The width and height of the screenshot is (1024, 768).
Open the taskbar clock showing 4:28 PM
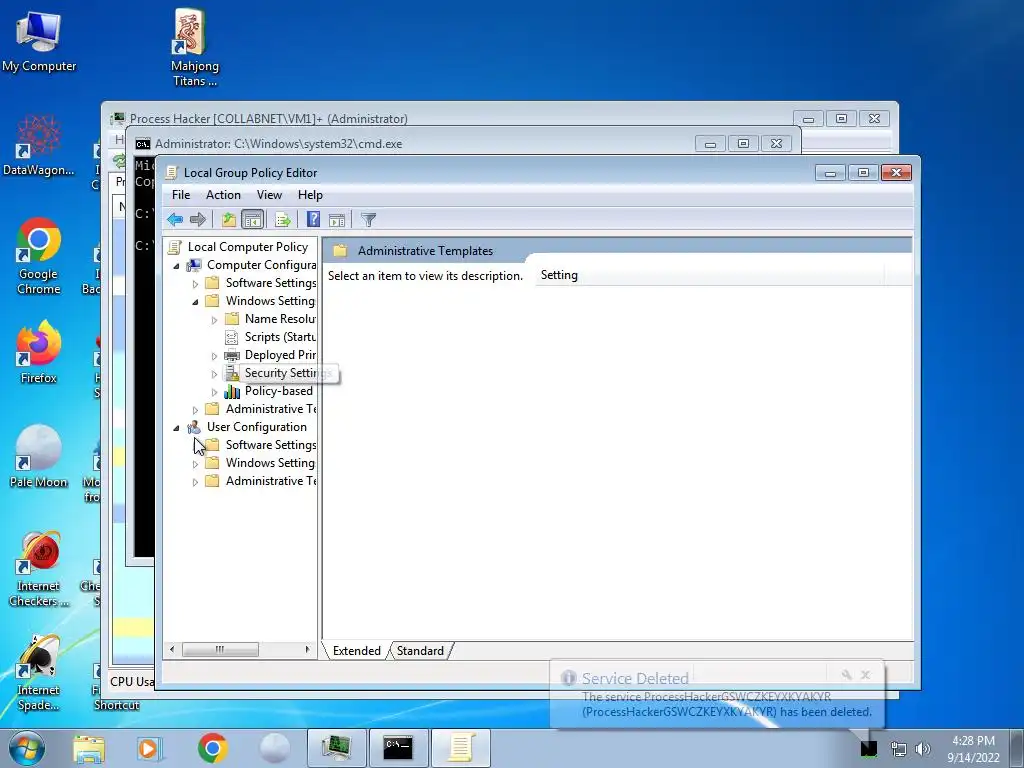973,749
